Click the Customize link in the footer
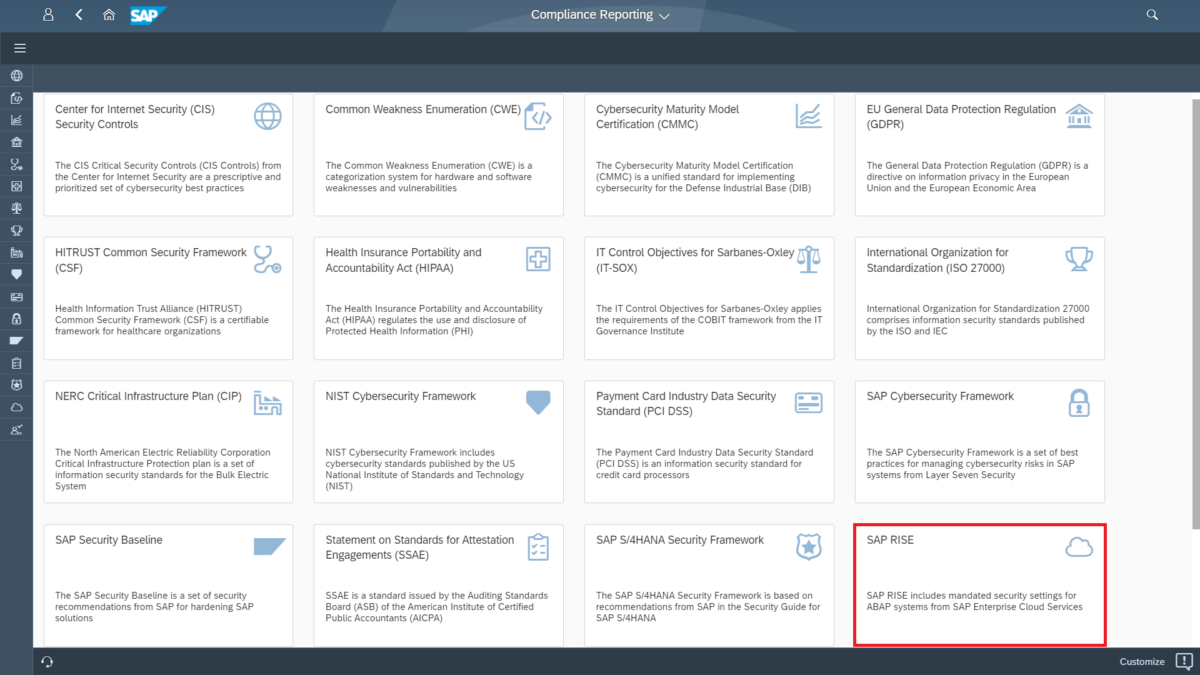The height and width of the screenshot is (675, 1200). 1141,661
